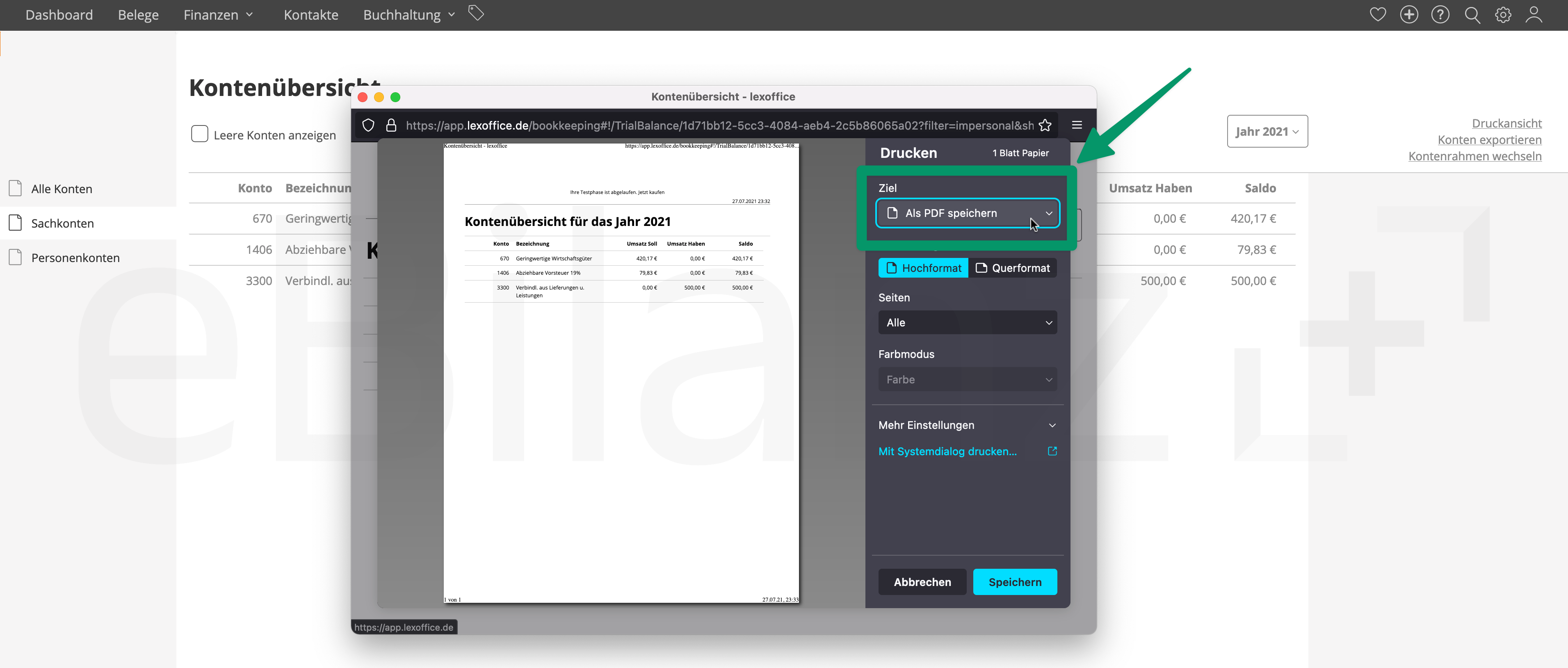The image size is (1568, 668).
Task: Click the Speichern button
Action: (1015, 581)
